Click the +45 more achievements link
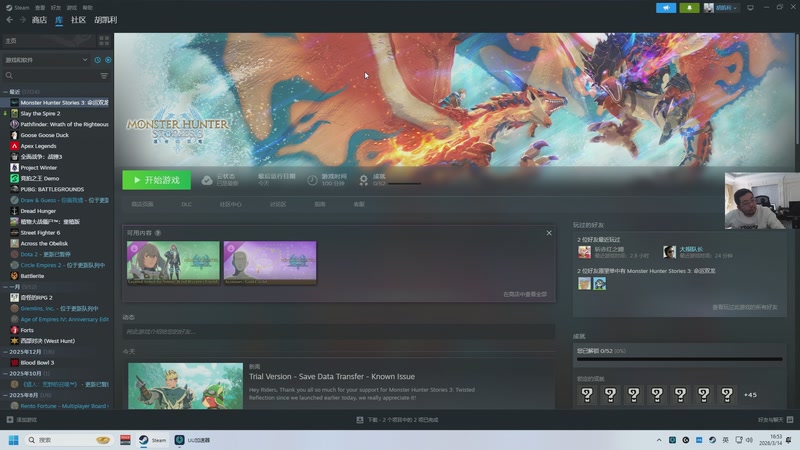The height and width of the screenshot is (450, 800). pos(750,394)
